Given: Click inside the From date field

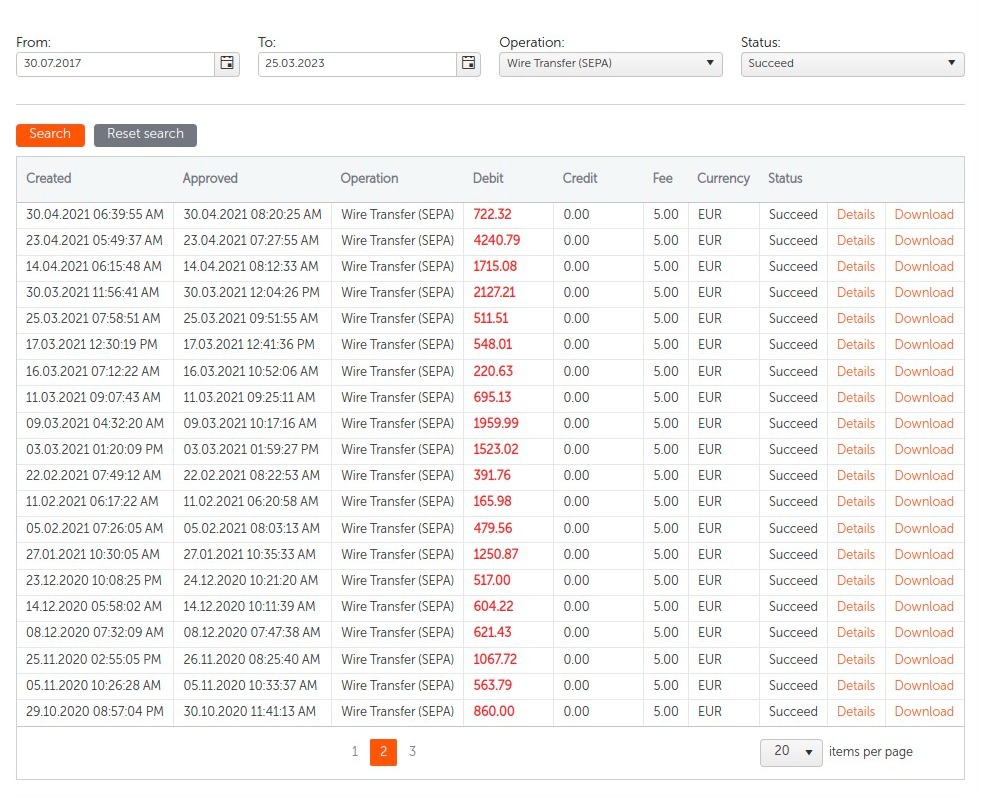Looking at the screenshot, I should click(x=115, y=63).
